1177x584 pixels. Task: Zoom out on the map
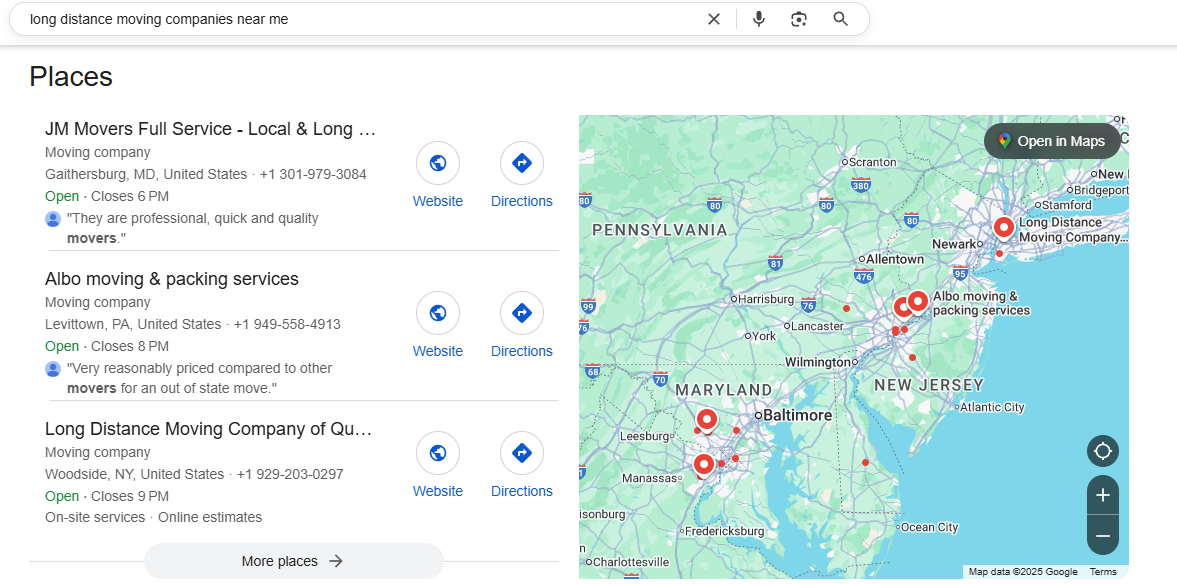[1103, 536]
